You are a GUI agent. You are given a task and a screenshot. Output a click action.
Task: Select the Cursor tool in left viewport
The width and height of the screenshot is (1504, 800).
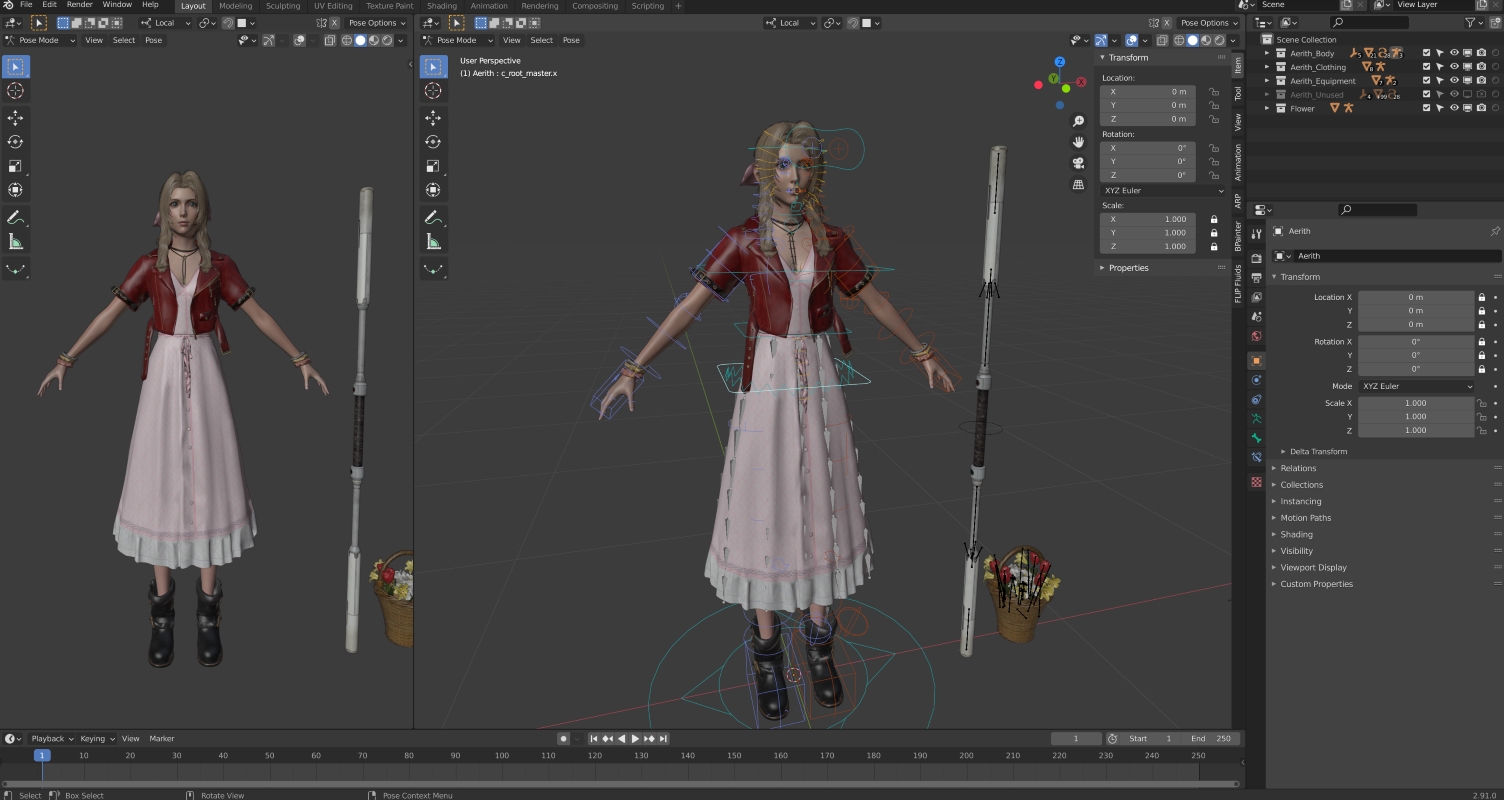15,91
